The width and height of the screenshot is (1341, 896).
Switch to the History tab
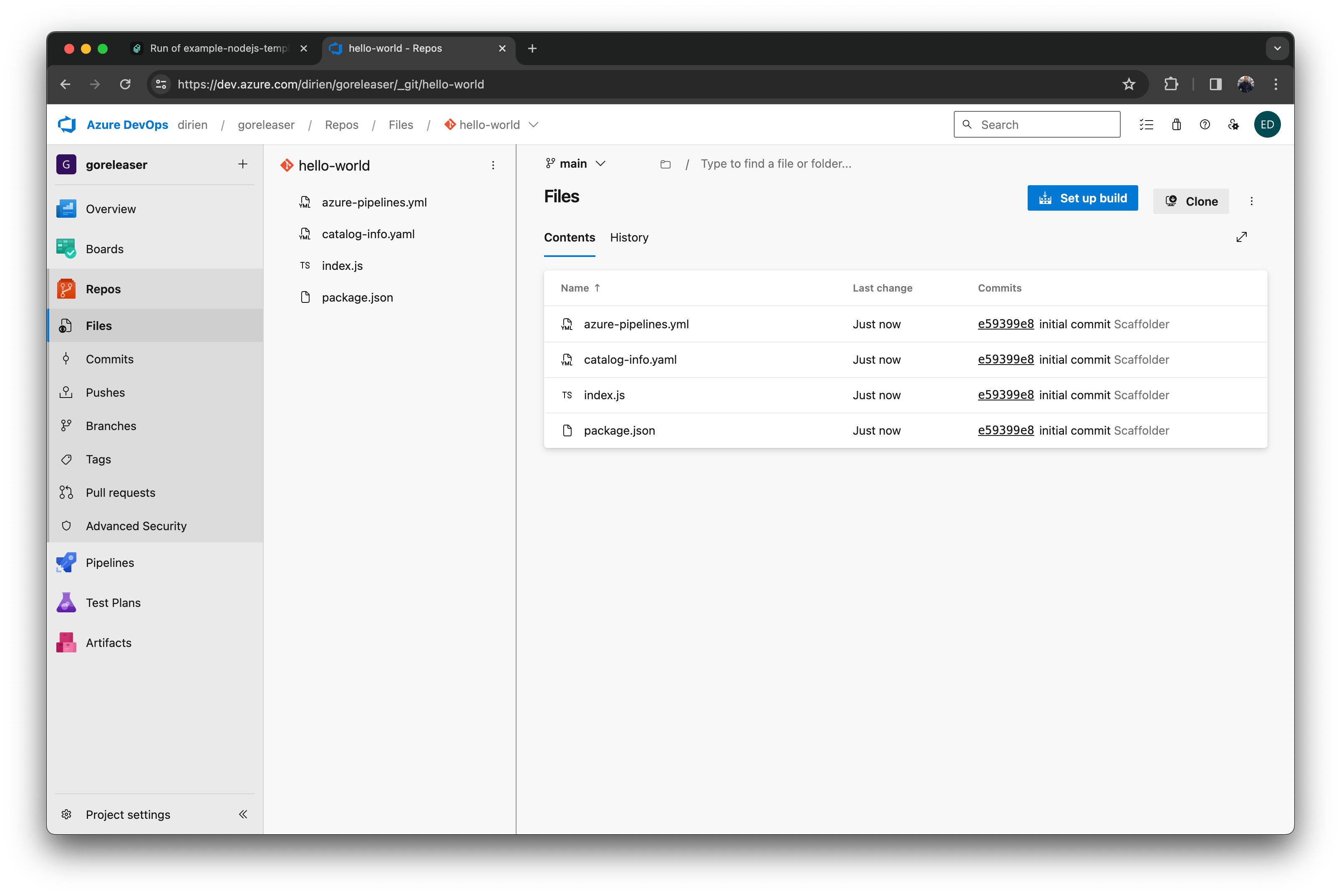(629, 237)
